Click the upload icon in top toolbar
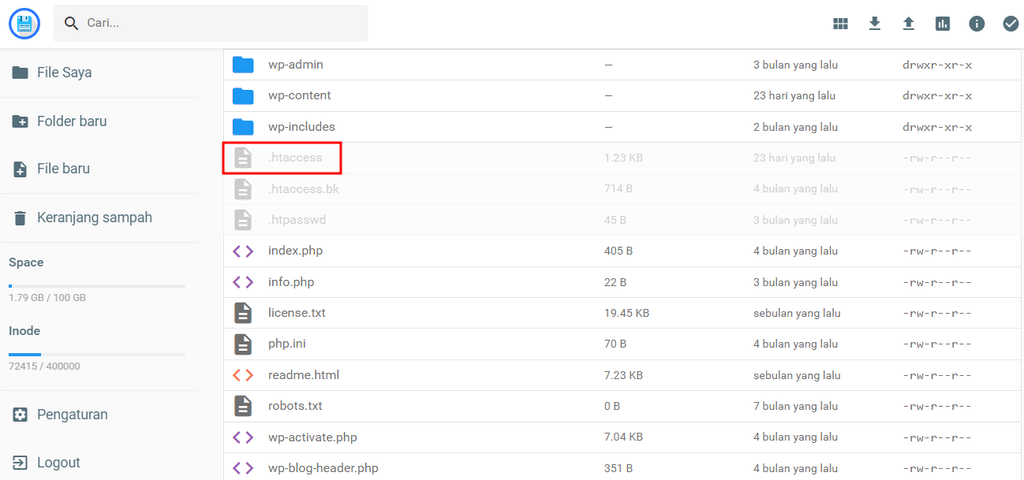The height and width of the screenshot is (480, 1024). point(908,24)
